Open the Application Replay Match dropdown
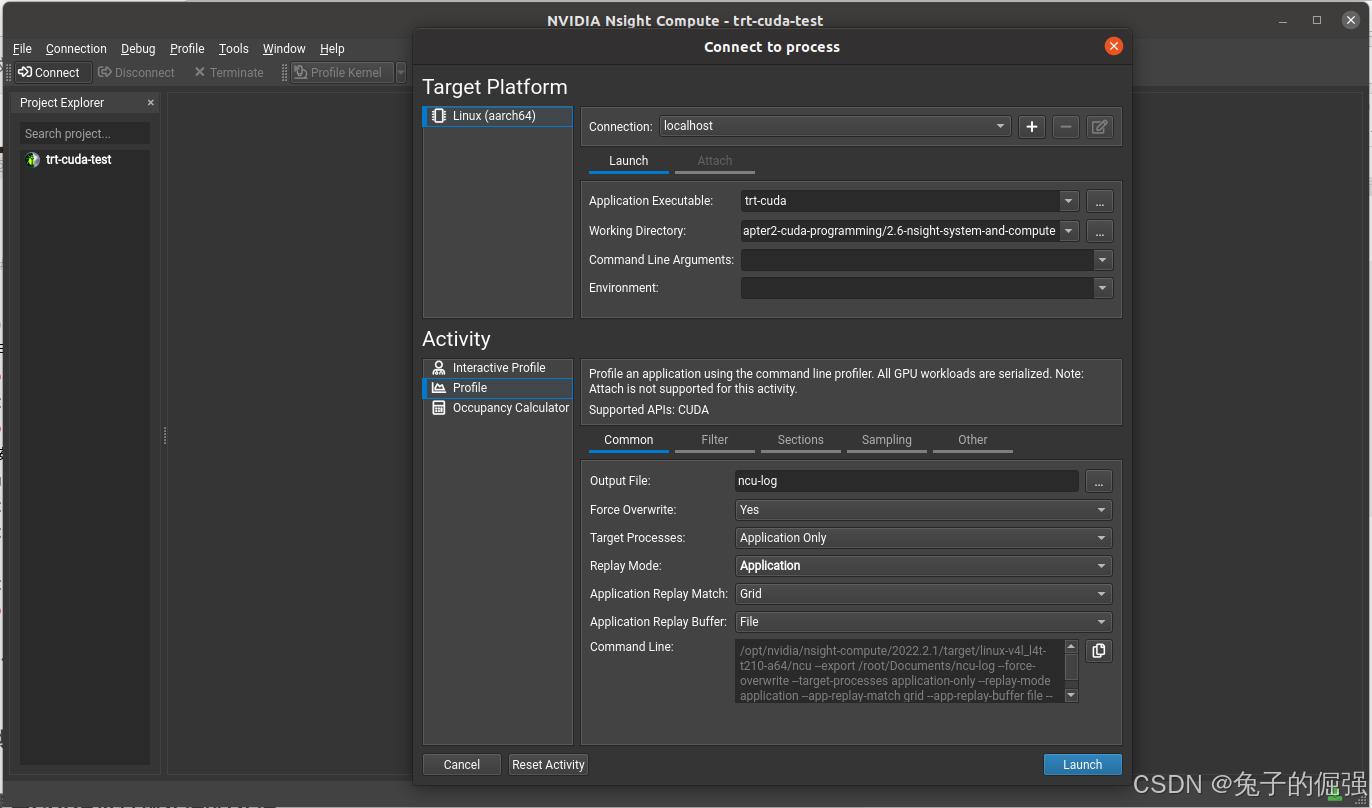The image size is (1372, 808). [923, 594]
